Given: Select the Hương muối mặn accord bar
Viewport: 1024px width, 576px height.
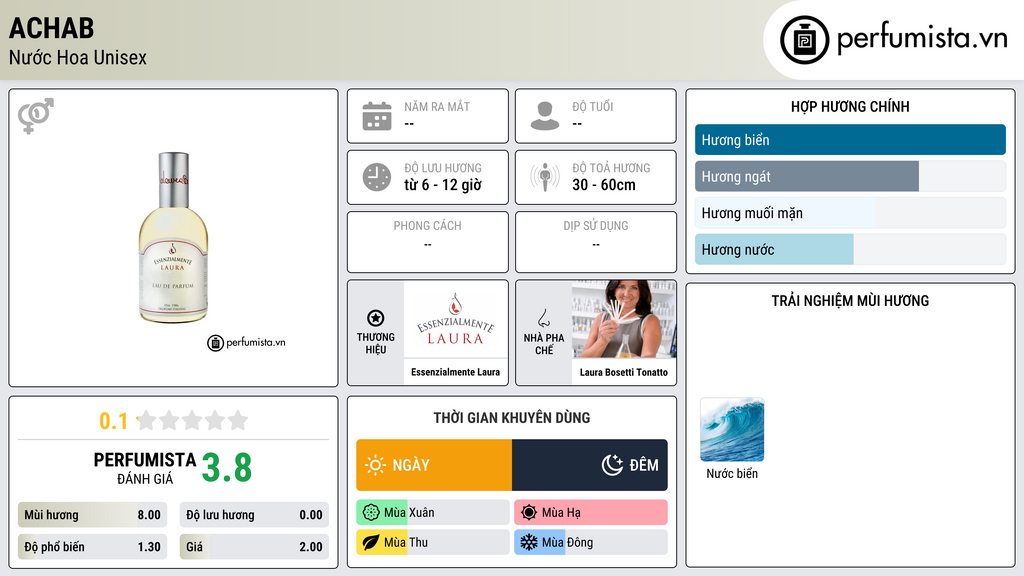Looking at the screenshot, I should [850, 213].
